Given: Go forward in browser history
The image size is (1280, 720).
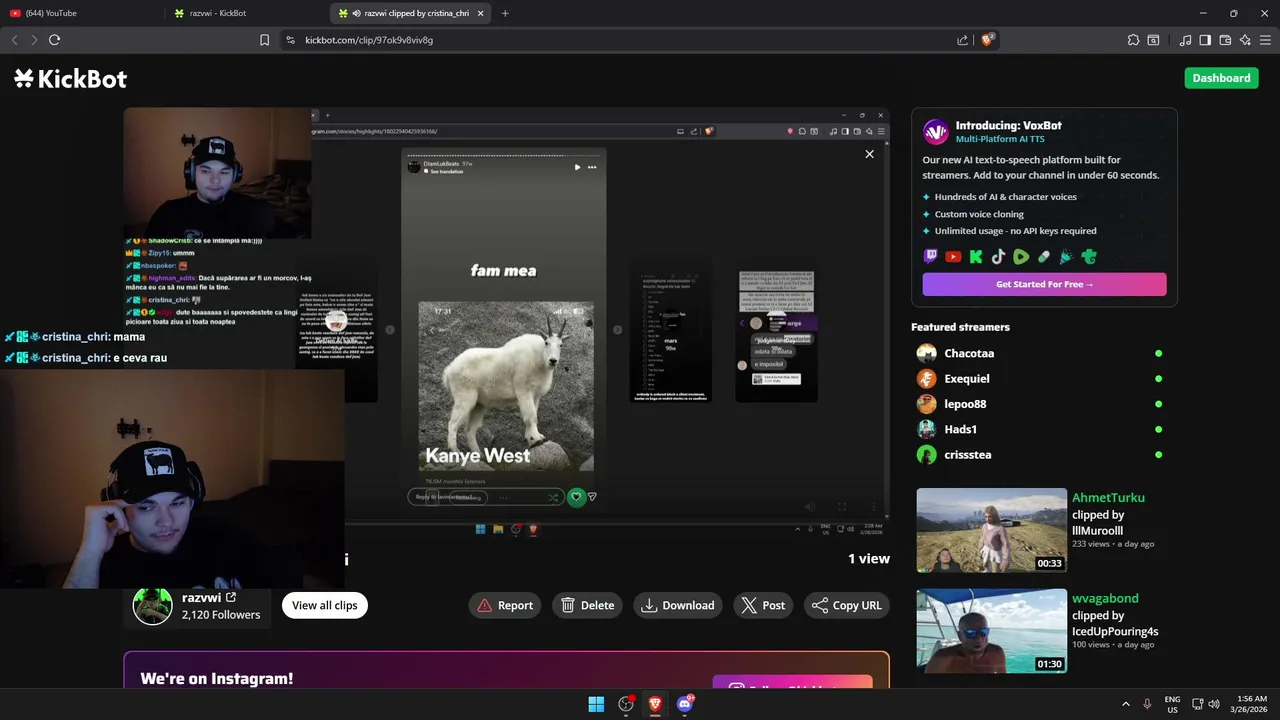Looking at the screenshot, I should [34, 40].
